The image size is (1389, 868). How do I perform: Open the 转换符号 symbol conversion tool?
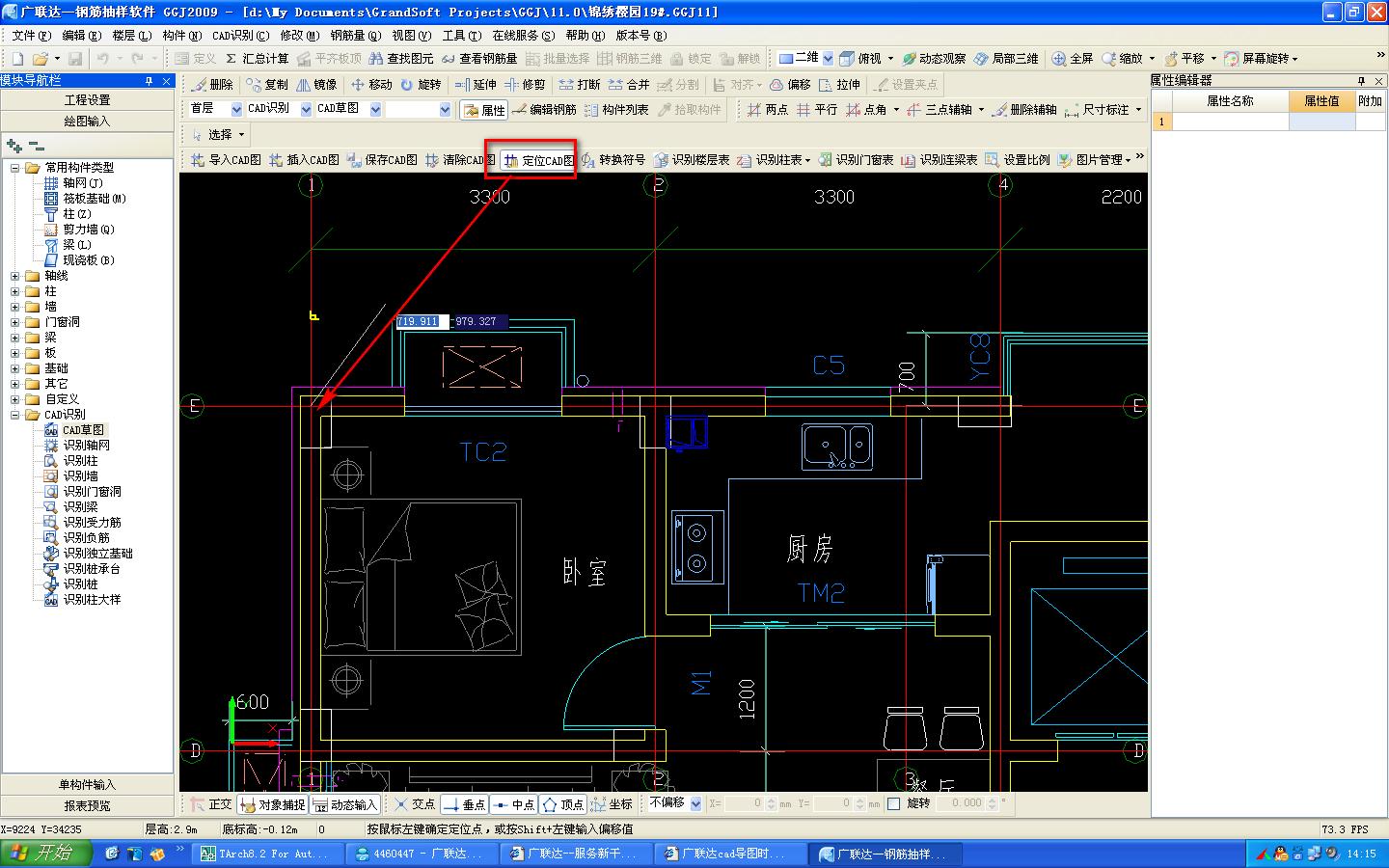point(613,160)
